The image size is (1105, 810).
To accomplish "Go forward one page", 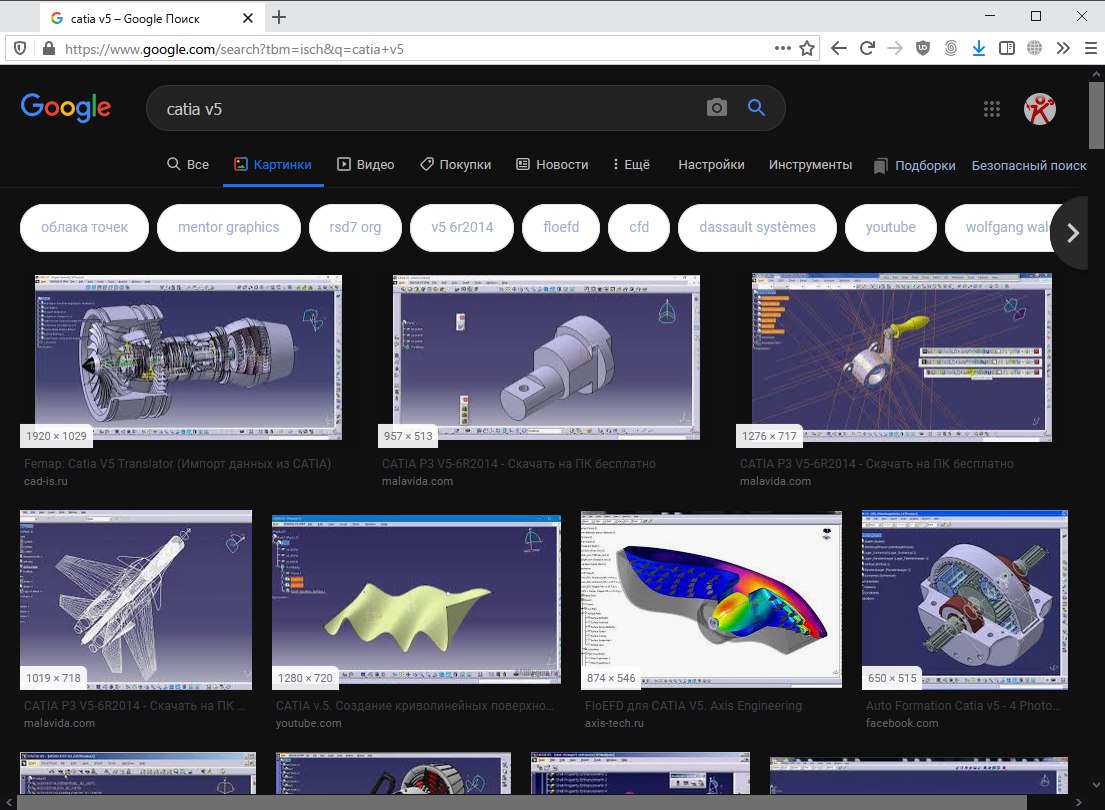I will pos(894,49).
